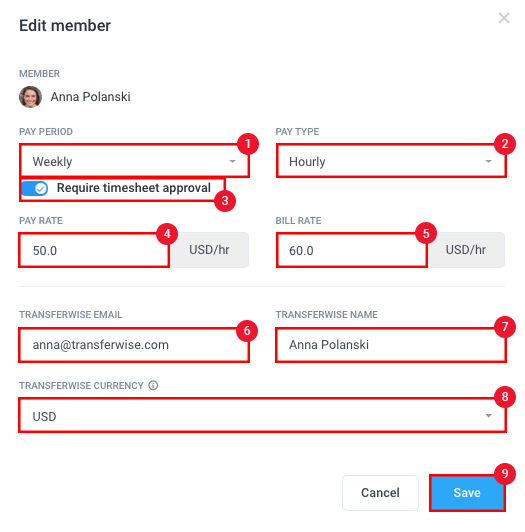Image resolution: width=525 pixels, height=532 pixels.
Task: Click the Pay Period dropdown arrow
Action: click(232, 161)
